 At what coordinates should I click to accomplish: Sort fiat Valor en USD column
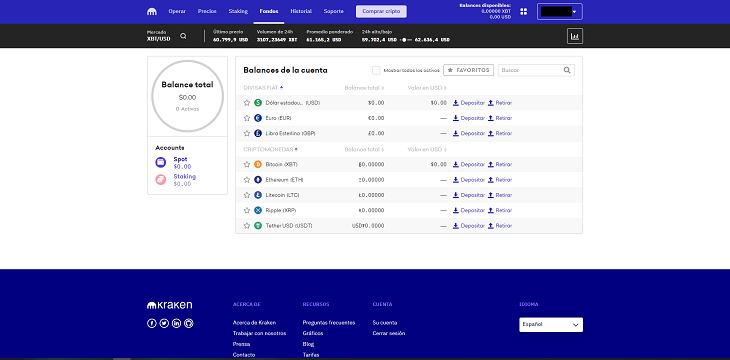tap(427, 88)
